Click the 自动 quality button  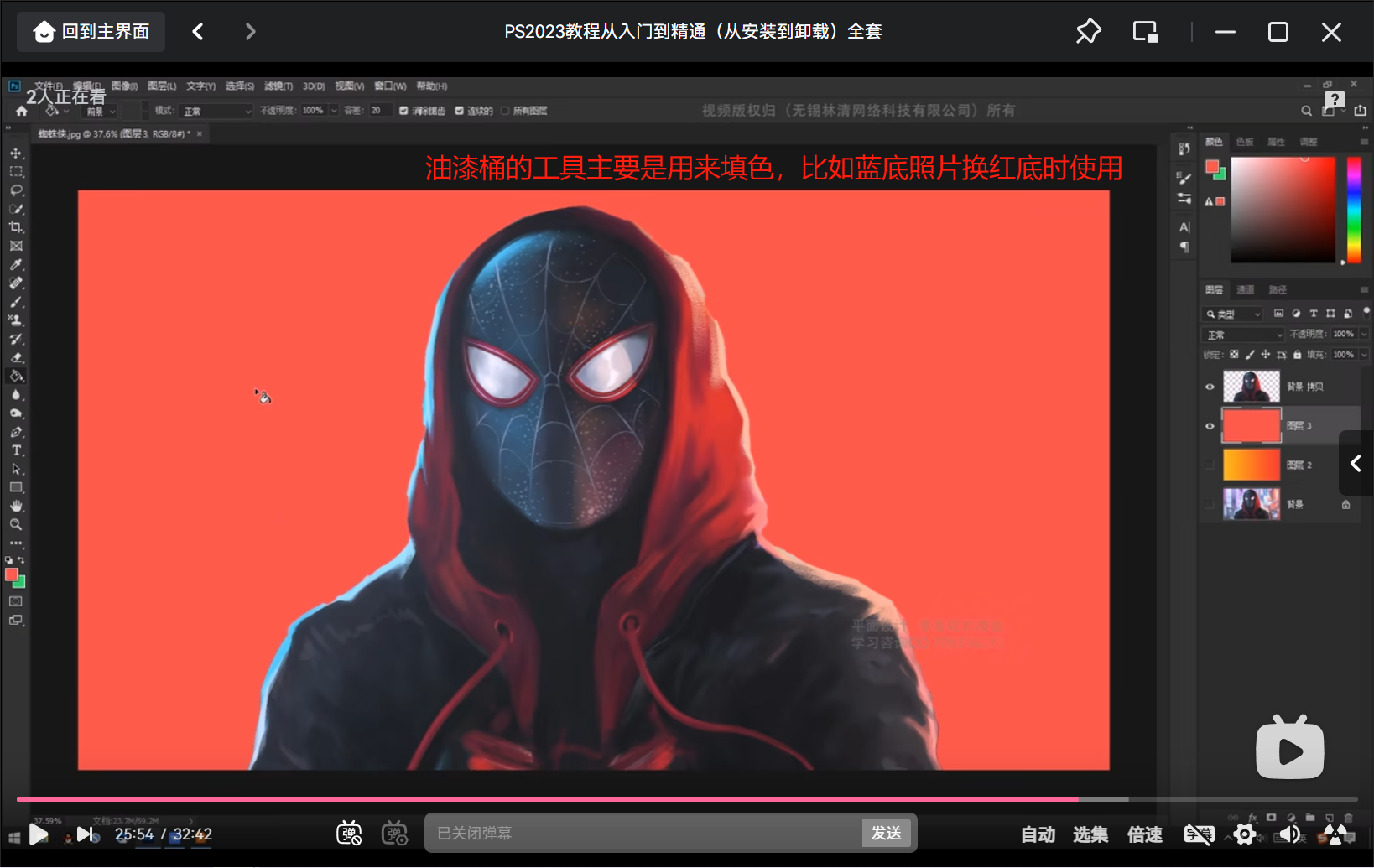click(x=1038, y=834)
